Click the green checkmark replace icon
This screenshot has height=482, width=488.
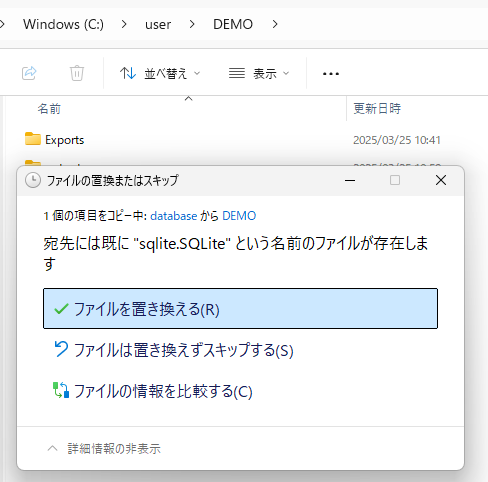[61, 309]
